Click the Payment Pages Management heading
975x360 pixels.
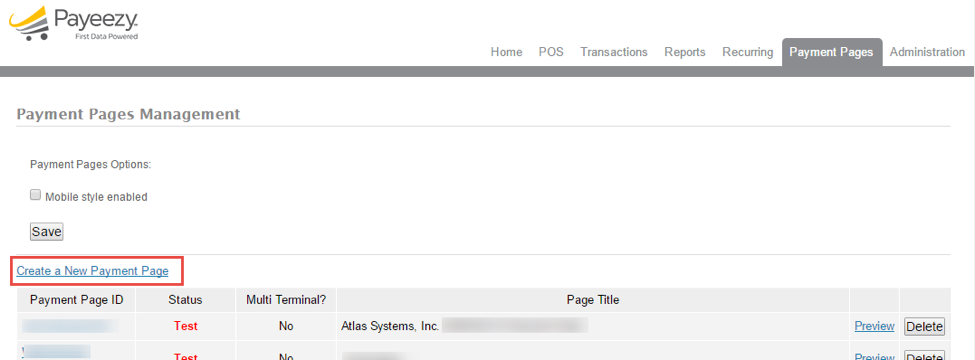(128, 114)
